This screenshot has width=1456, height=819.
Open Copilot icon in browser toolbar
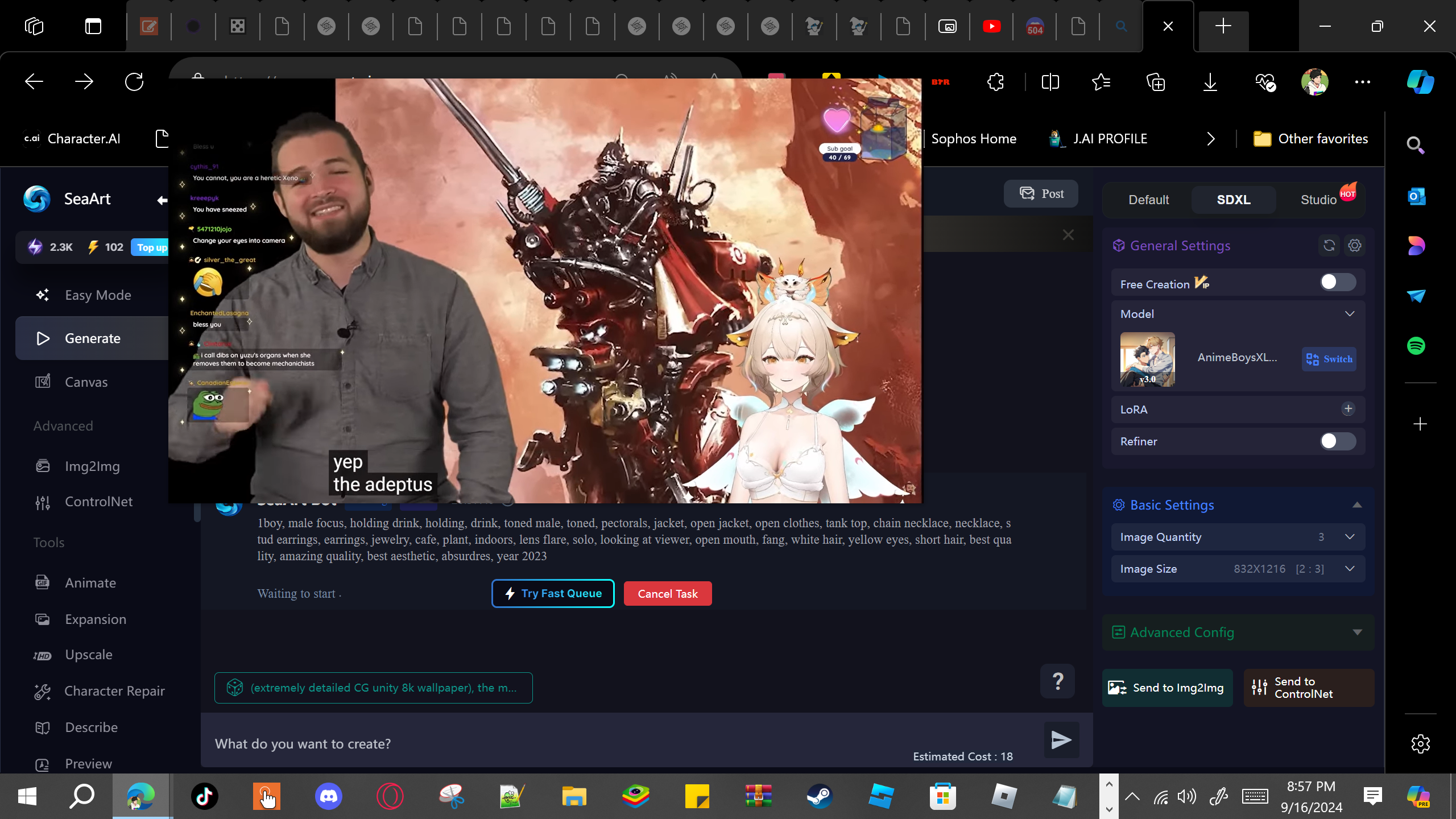[x=1420, y=82]
